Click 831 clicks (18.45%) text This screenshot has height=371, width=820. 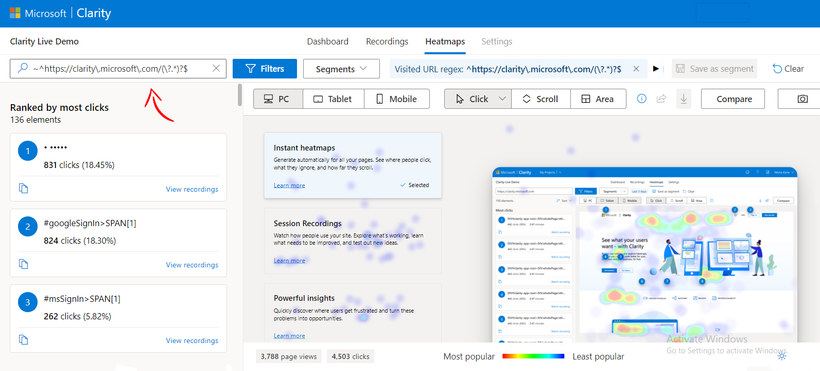click(x=79, y=165)
